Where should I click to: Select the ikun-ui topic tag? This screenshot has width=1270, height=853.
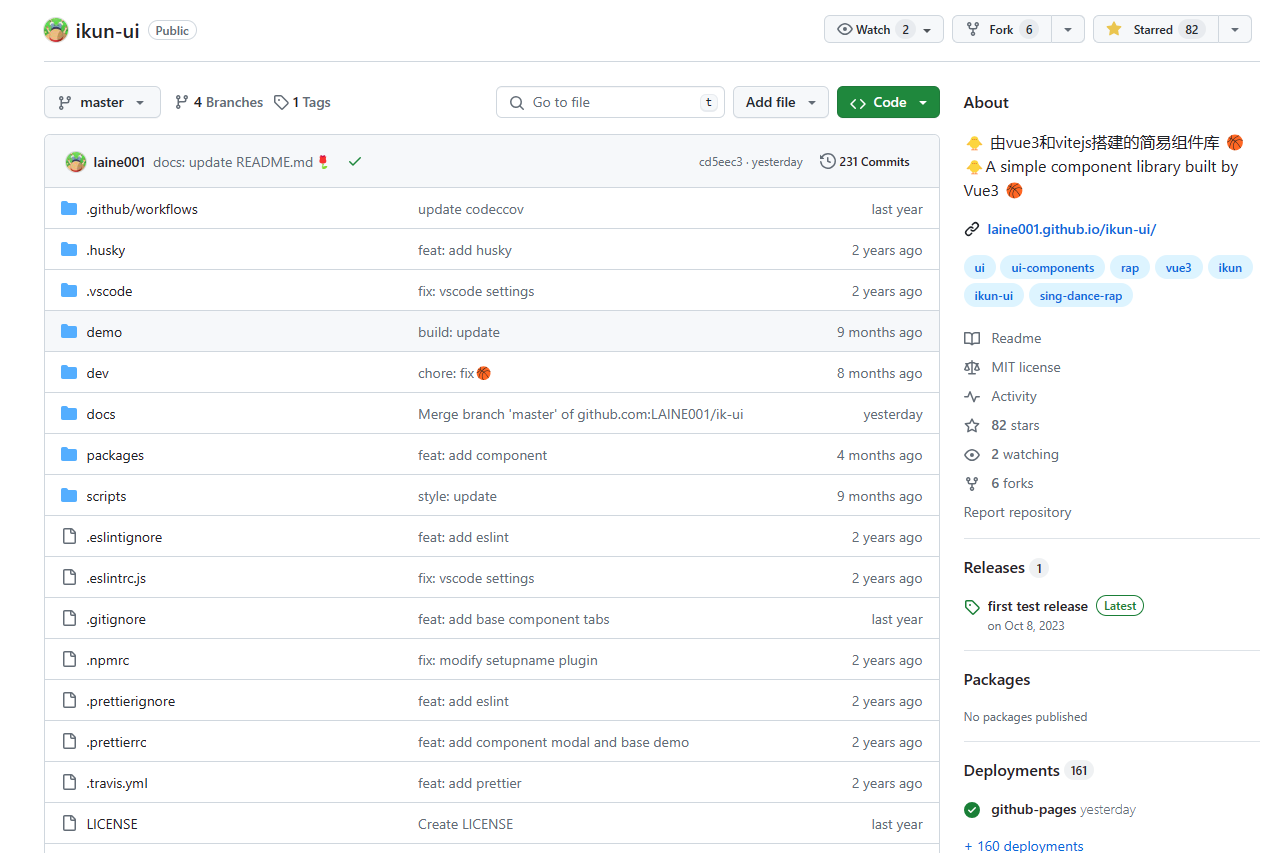[994, 295]
